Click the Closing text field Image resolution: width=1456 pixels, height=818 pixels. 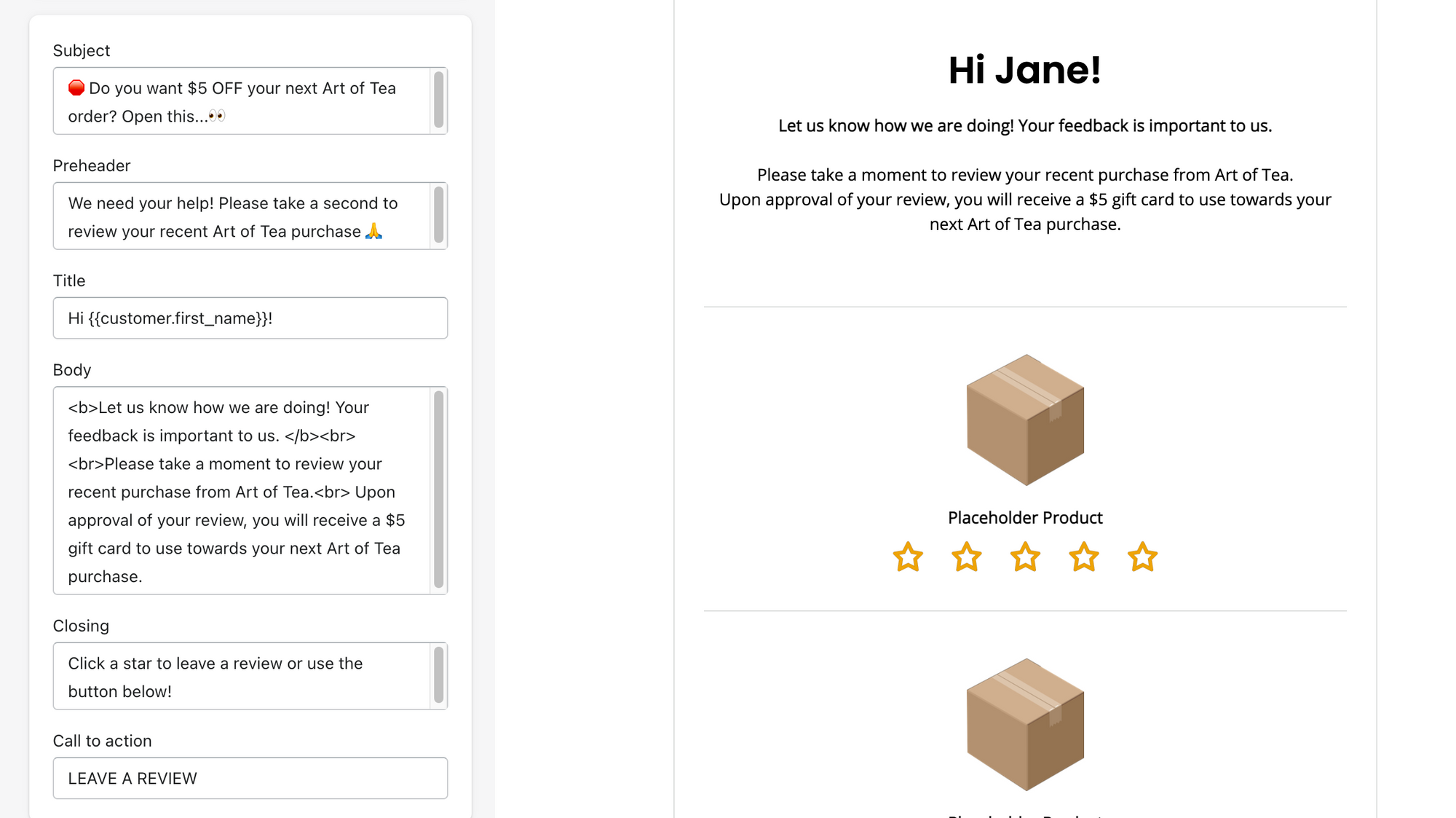coord(242,677)
